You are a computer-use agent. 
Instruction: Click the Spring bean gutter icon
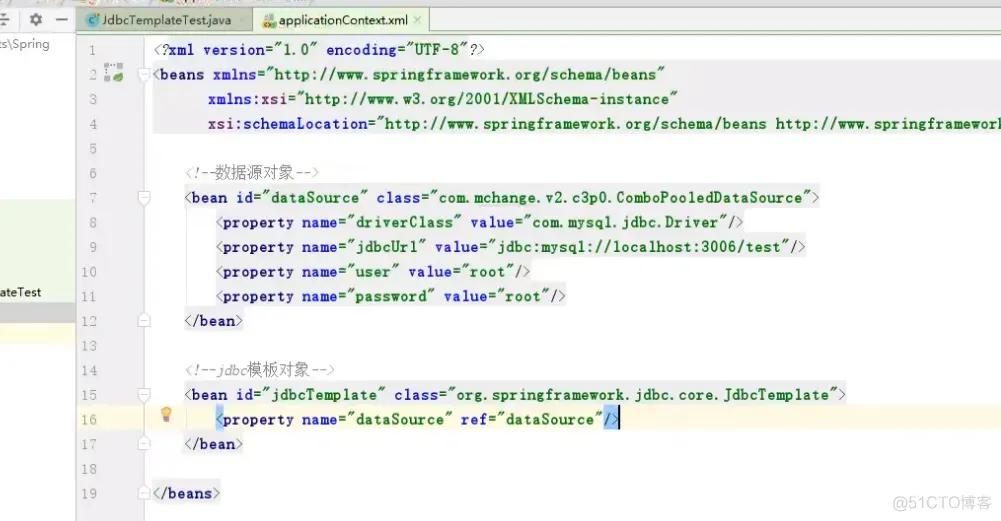[x=114, y=72]
